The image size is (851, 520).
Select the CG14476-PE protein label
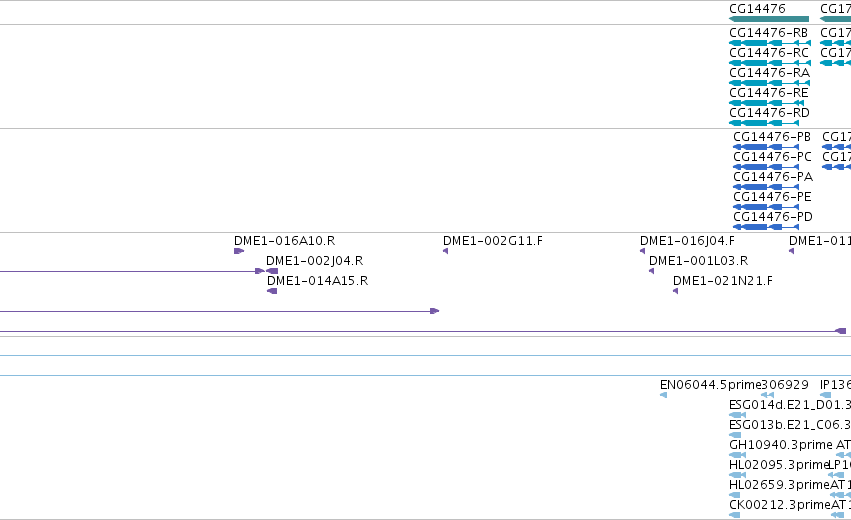(772, 196)
